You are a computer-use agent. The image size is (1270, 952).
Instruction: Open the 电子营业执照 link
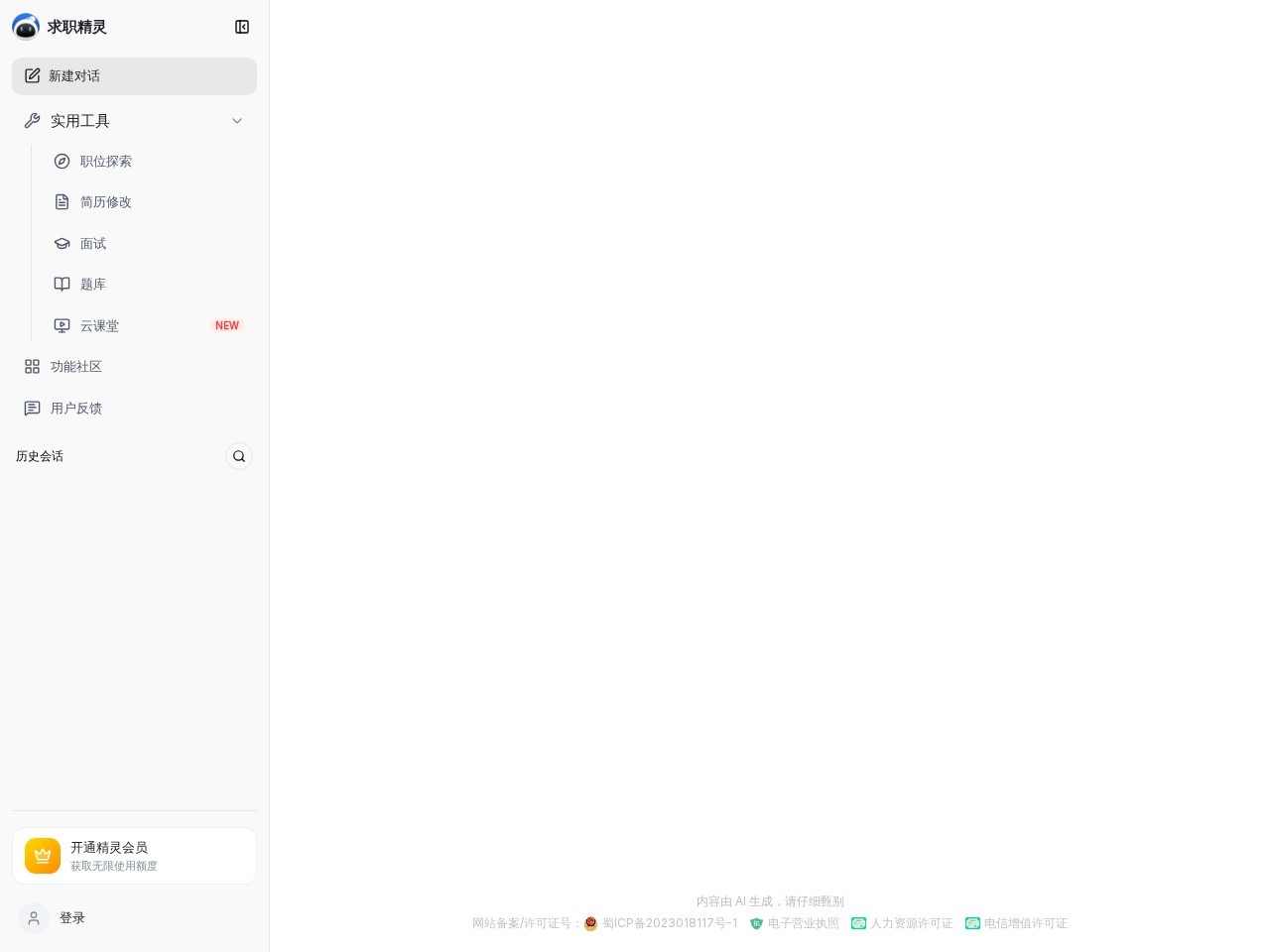[803, 923]
